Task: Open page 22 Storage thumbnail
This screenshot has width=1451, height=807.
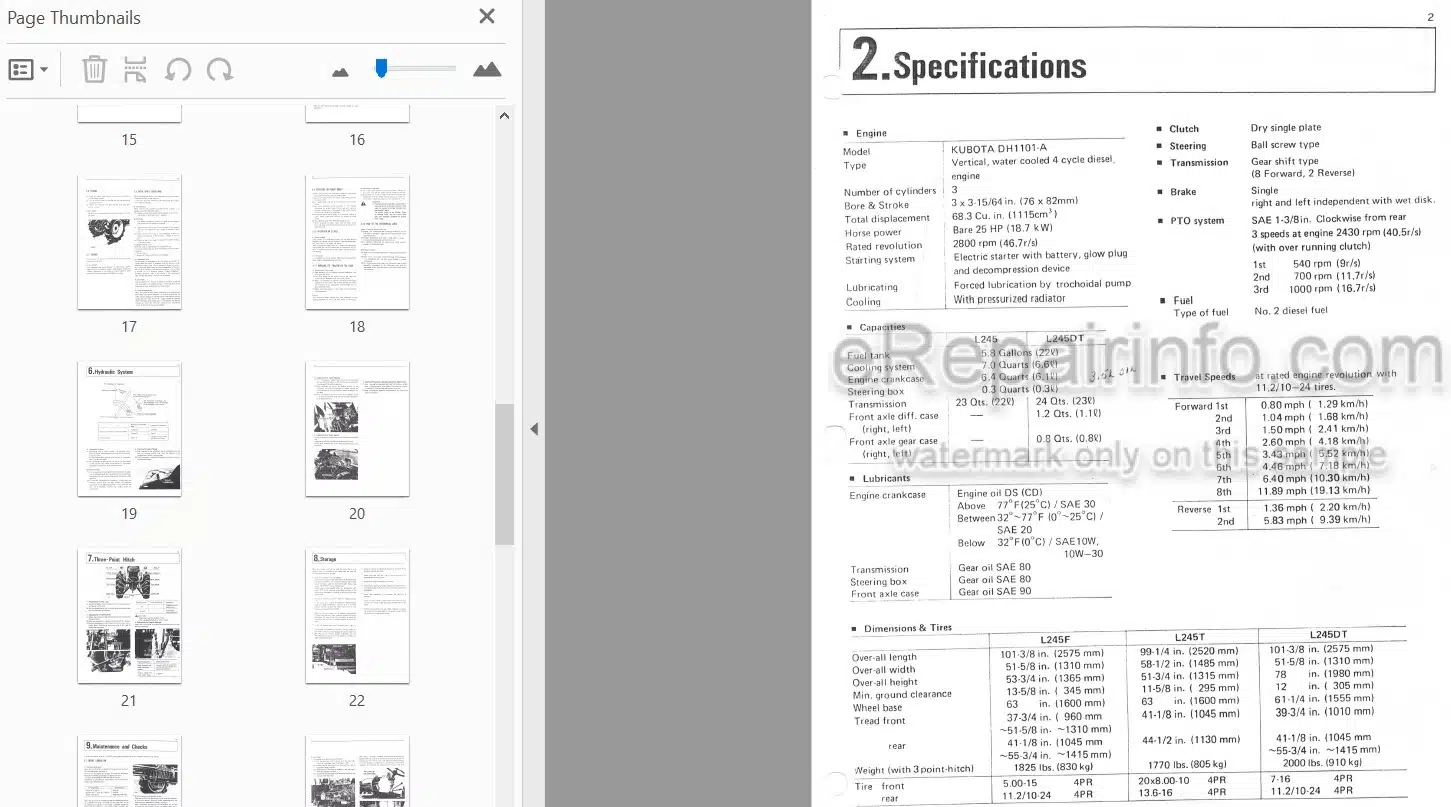Action: point(357,616)
